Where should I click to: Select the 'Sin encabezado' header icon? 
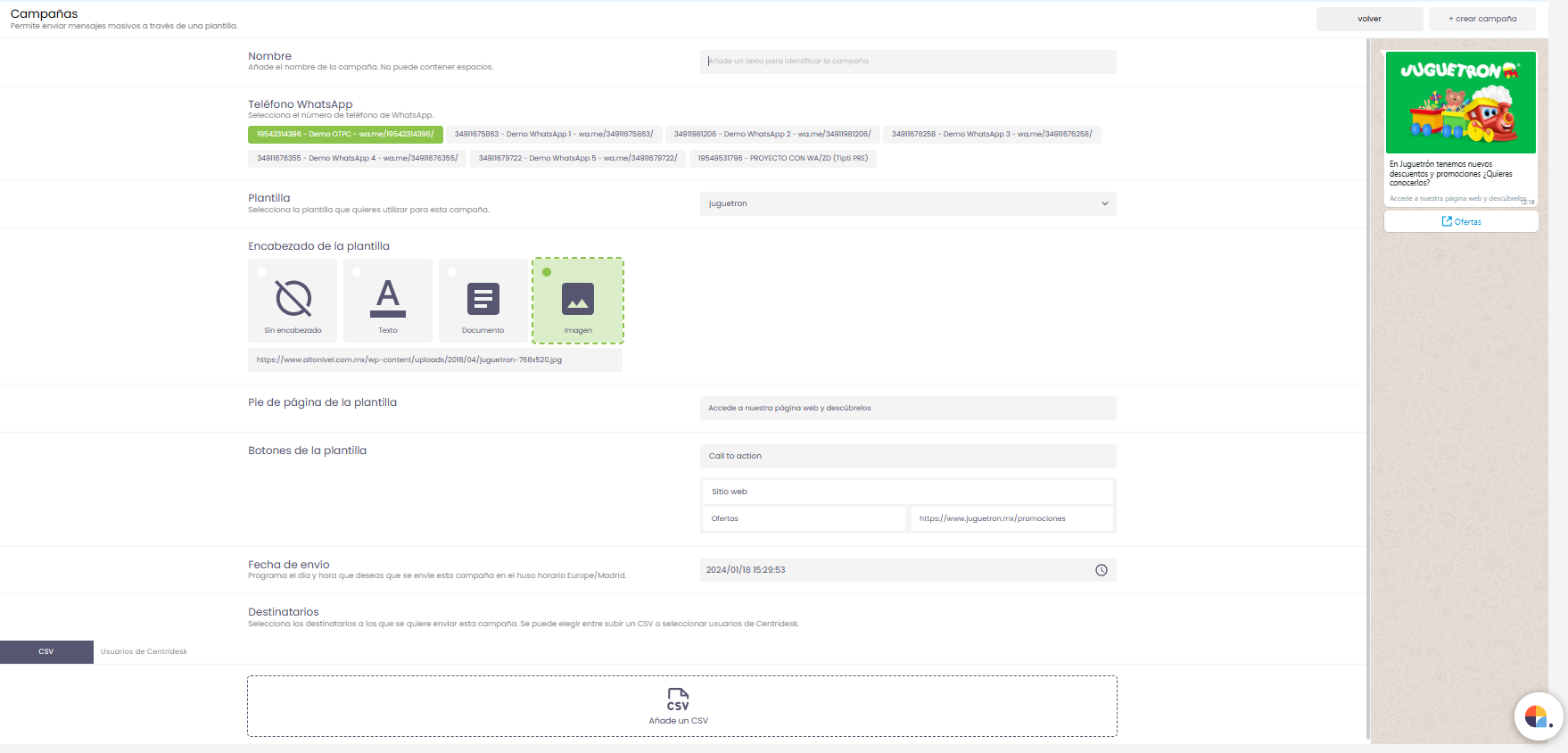[x=293, y=298]
